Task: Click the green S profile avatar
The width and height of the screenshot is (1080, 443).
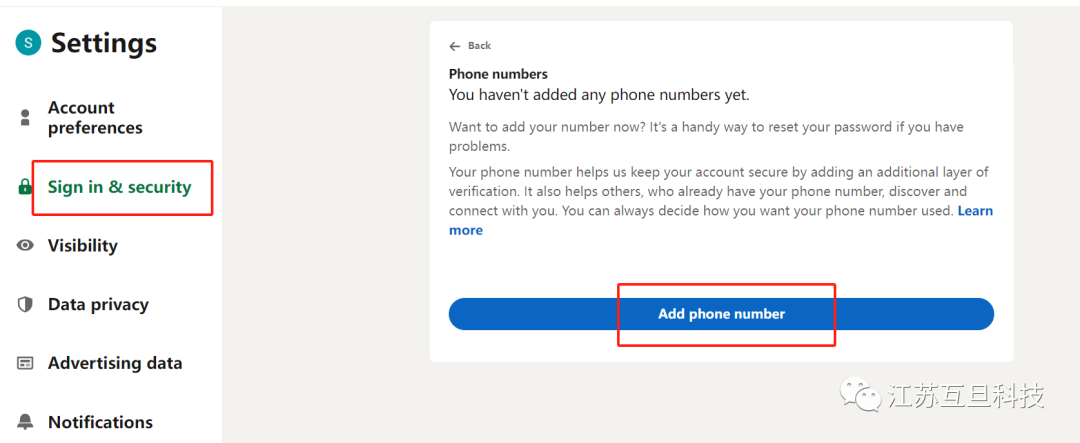Action: click(28, 42)
